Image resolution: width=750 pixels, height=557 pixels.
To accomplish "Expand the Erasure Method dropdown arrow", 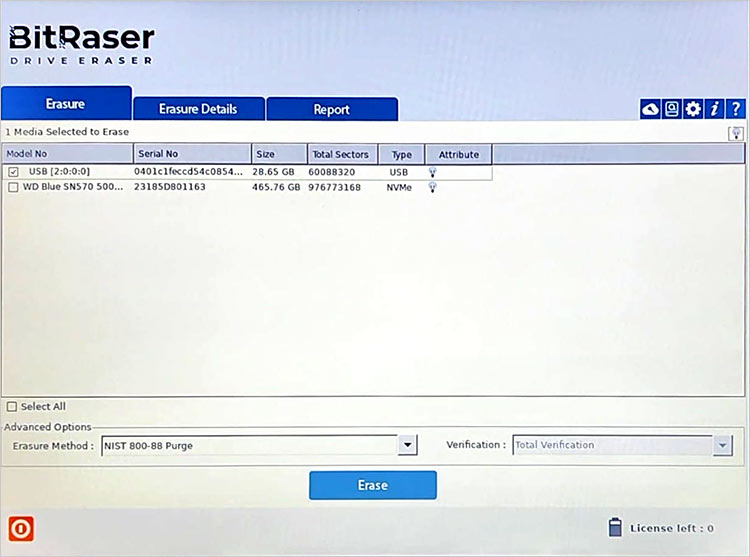I will 408,445.
